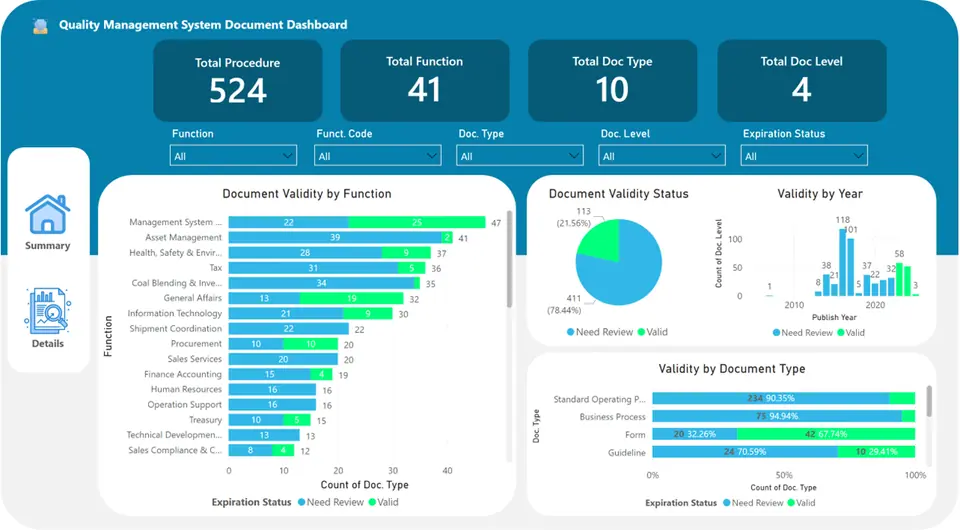960x530 pixels.
Task: Click the 'Coal Blending & Inve...' row label
Action: point(176,283)
